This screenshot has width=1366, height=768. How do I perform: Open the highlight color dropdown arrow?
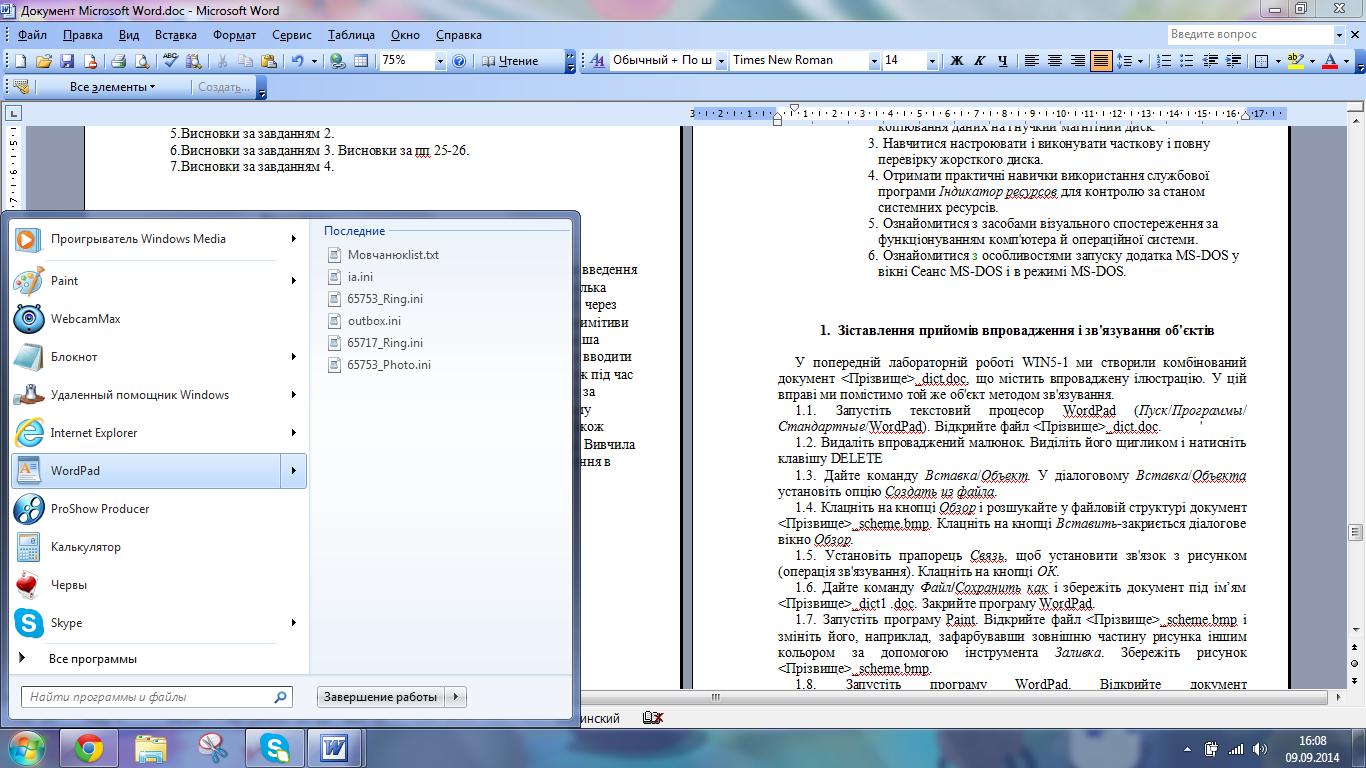point(1311,61)
